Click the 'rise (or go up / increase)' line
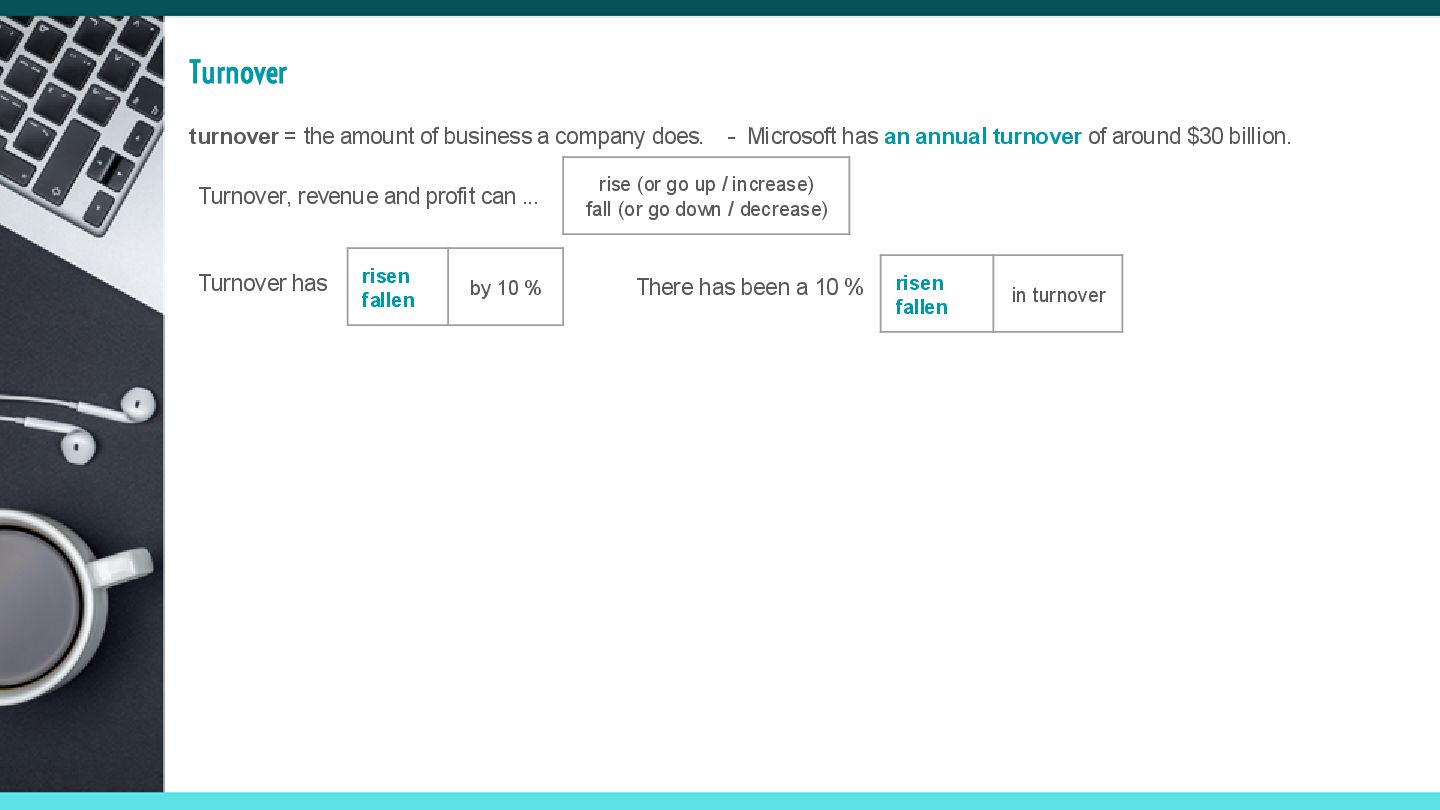Viewport: 1440px width, 810px height. (x=706, y=184)
